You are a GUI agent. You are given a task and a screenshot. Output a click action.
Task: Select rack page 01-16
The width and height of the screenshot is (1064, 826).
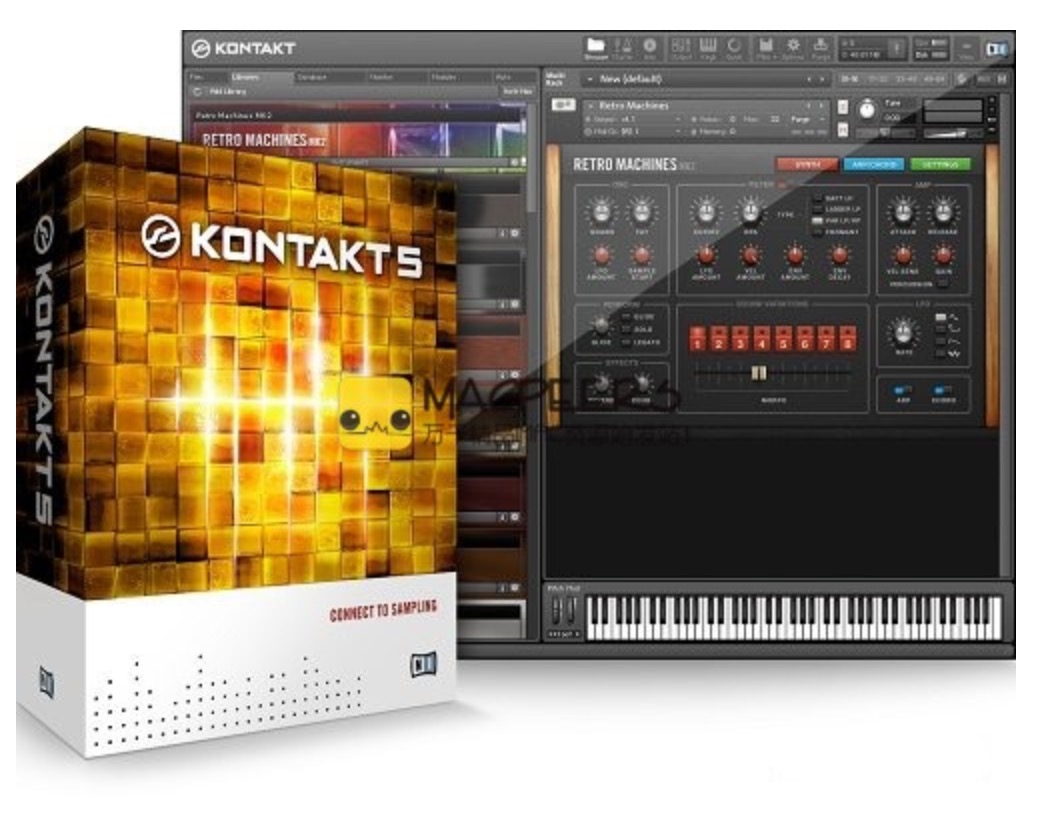850,79
